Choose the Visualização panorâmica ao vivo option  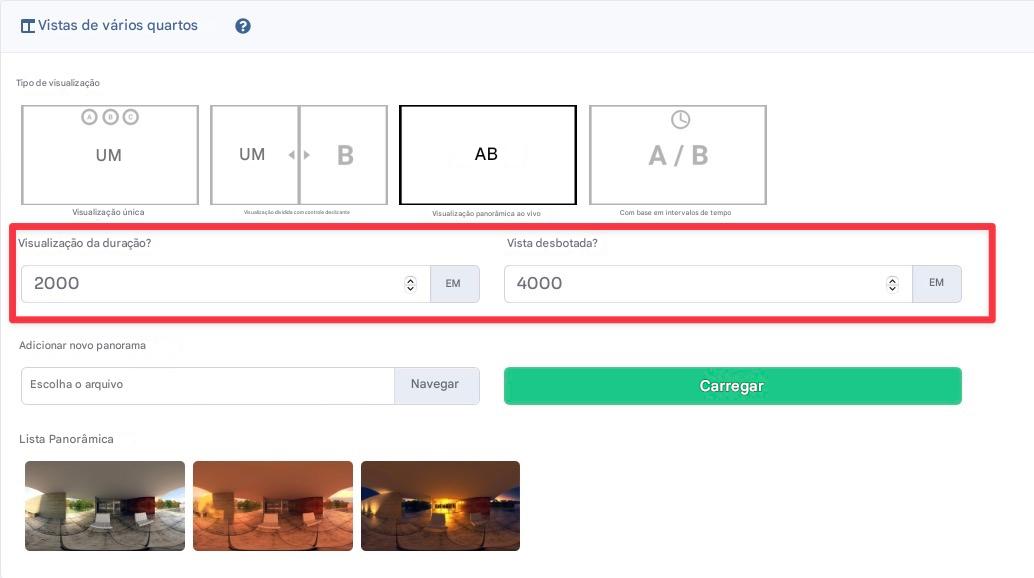pos(487,155)
